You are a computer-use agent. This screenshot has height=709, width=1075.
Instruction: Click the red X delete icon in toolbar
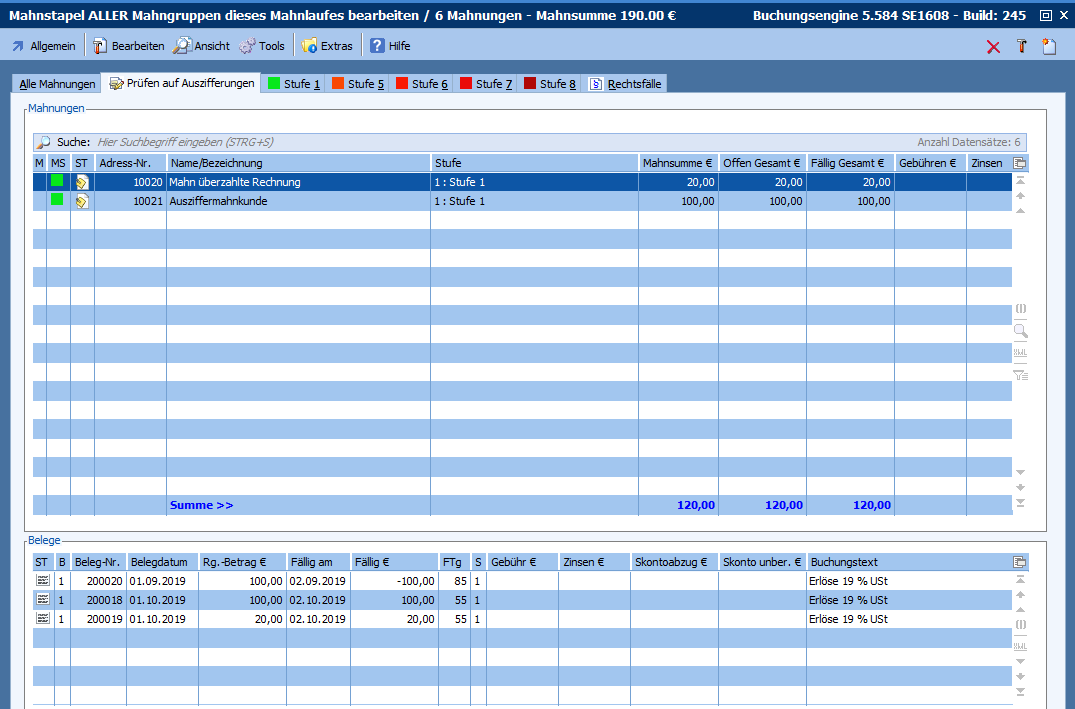(993, 47)
